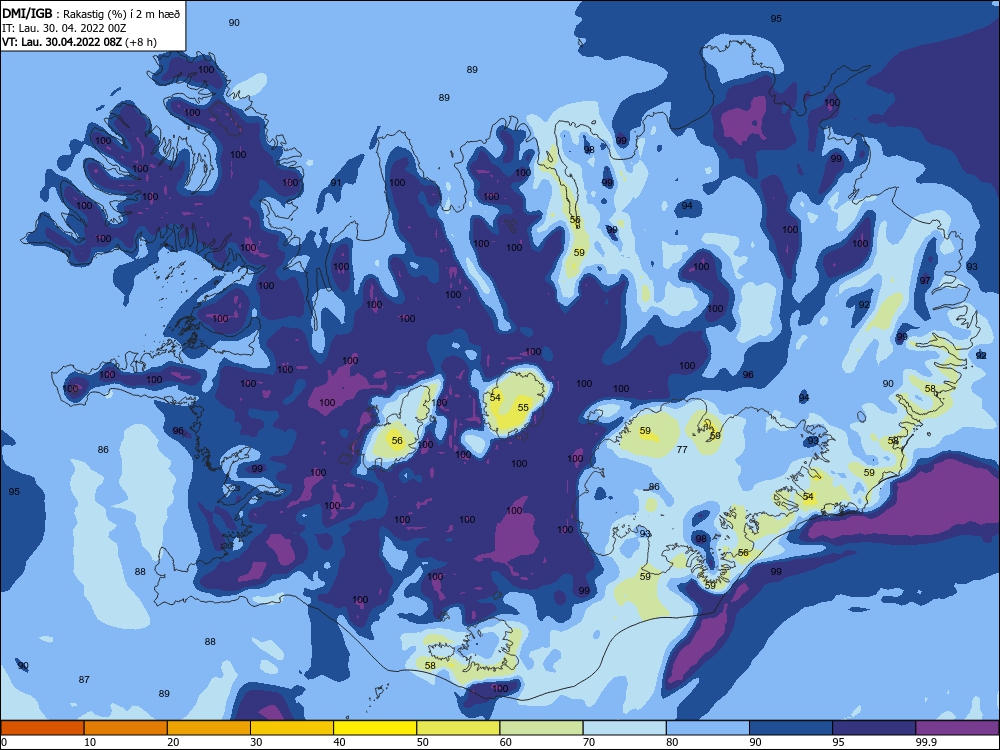This screenshot has width=1000, height=750.
Task: Select the purple legend swatch above 99.9
Action: click(958, 728)
